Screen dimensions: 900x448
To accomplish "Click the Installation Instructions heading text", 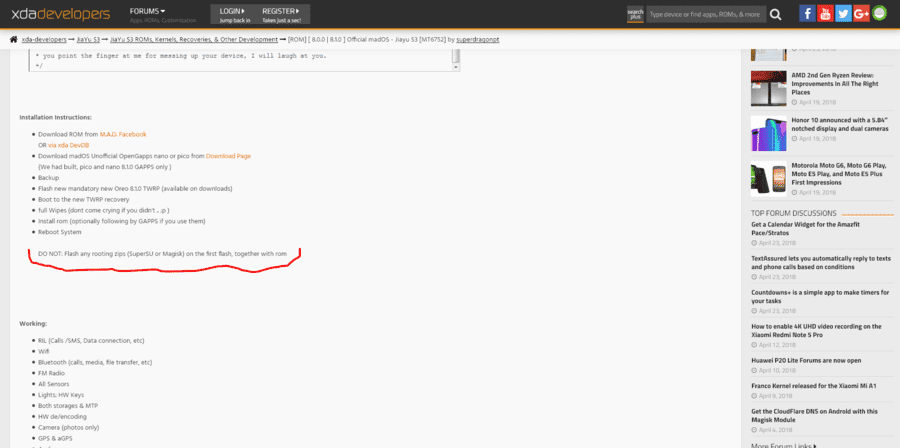I will [x=56, y=118].
